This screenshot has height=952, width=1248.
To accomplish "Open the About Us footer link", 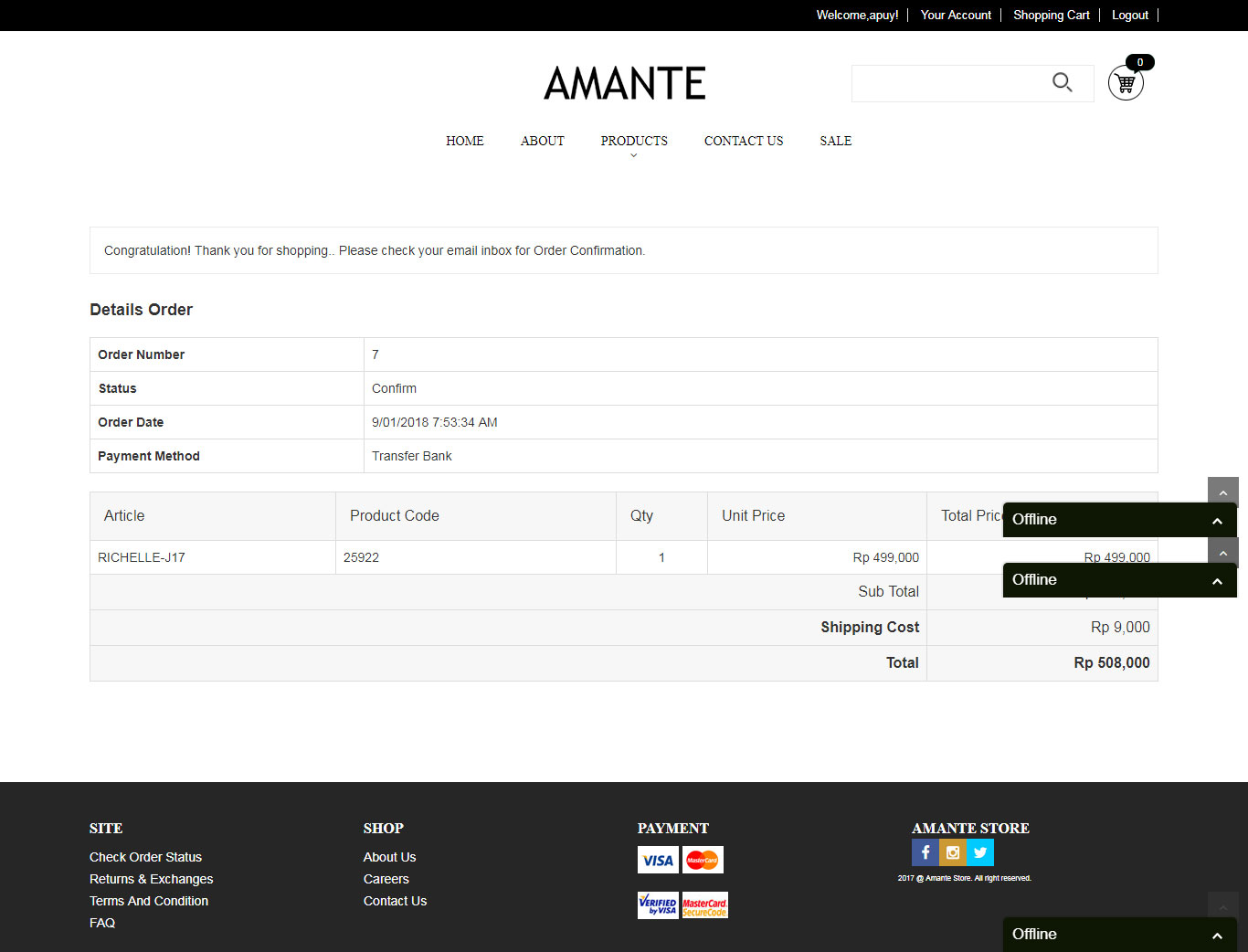I will (x=389, y=857).
